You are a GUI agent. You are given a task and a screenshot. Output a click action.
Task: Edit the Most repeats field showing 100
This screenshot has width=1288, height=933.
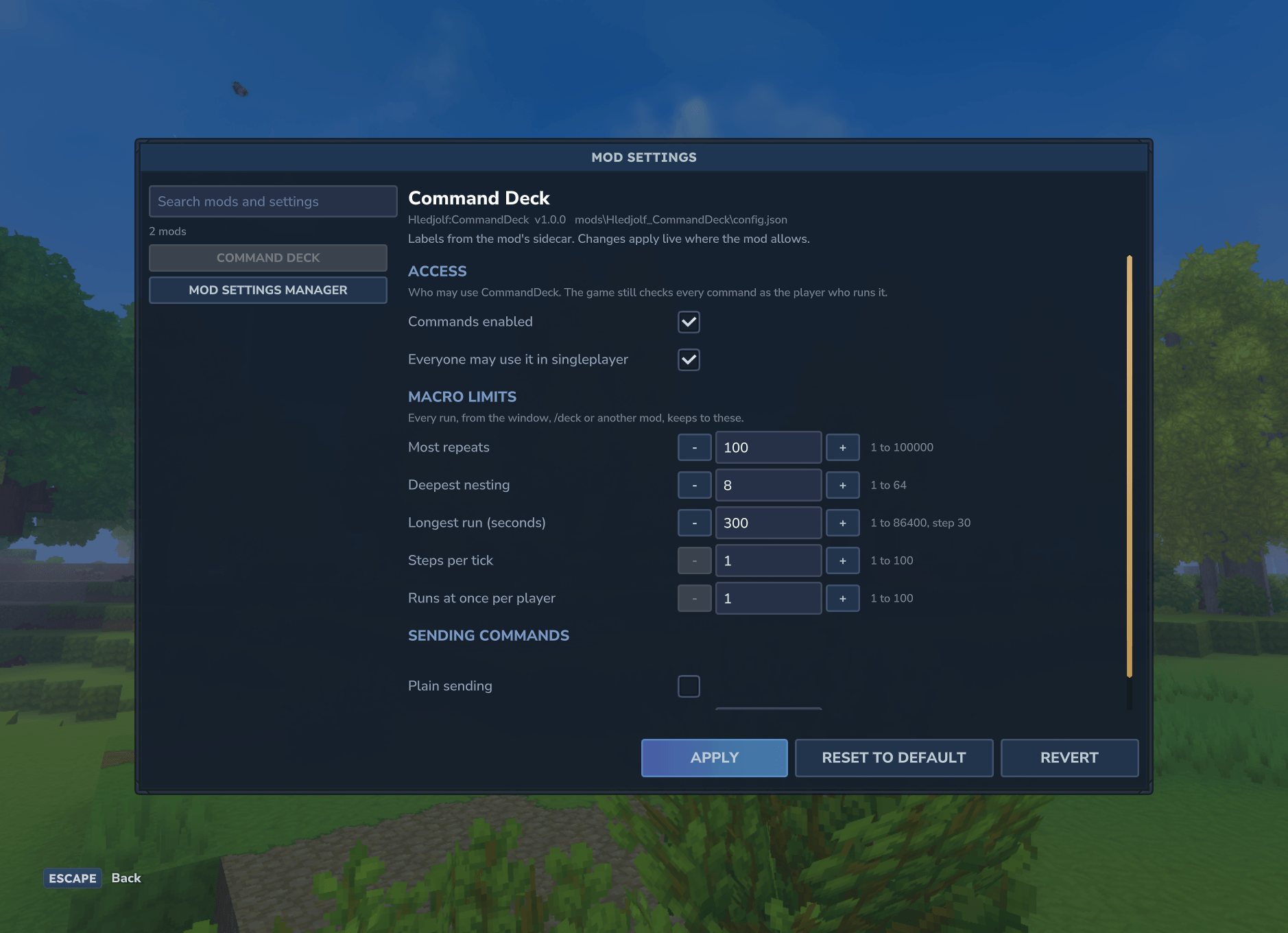pos(768,447)
